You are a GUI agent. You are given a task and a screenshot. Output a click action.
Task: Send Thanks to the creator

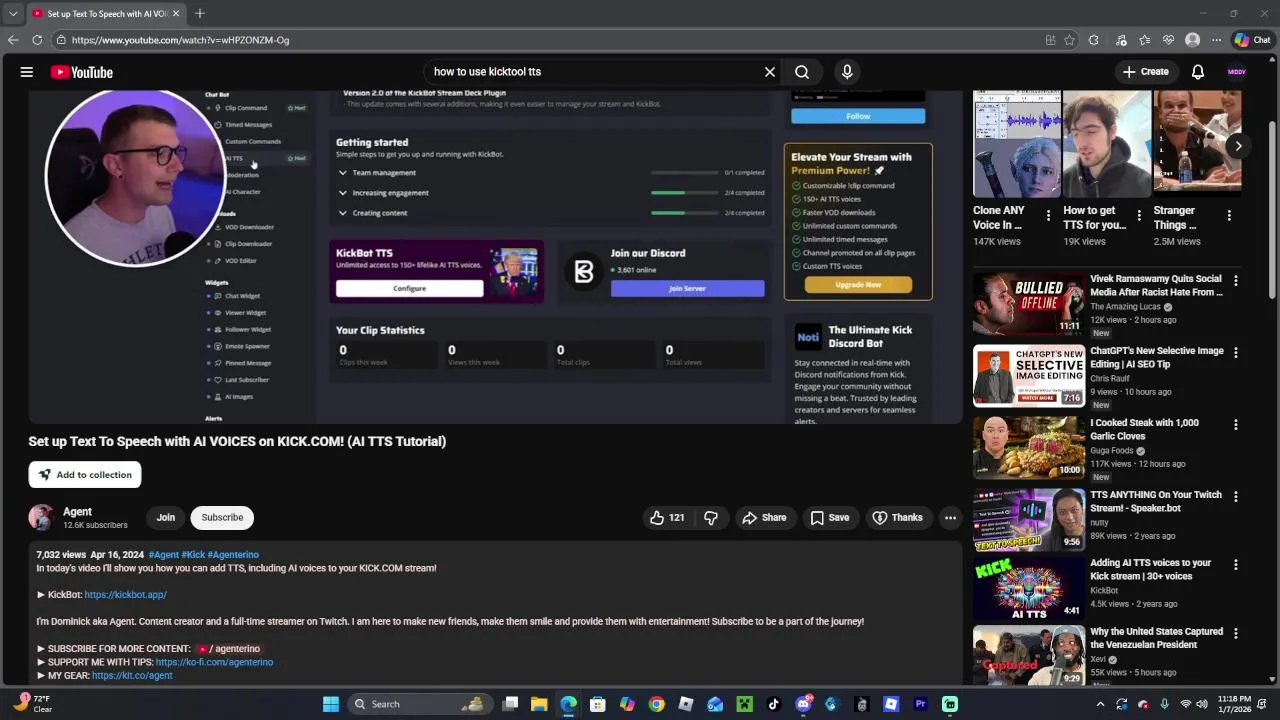(897, 517)
